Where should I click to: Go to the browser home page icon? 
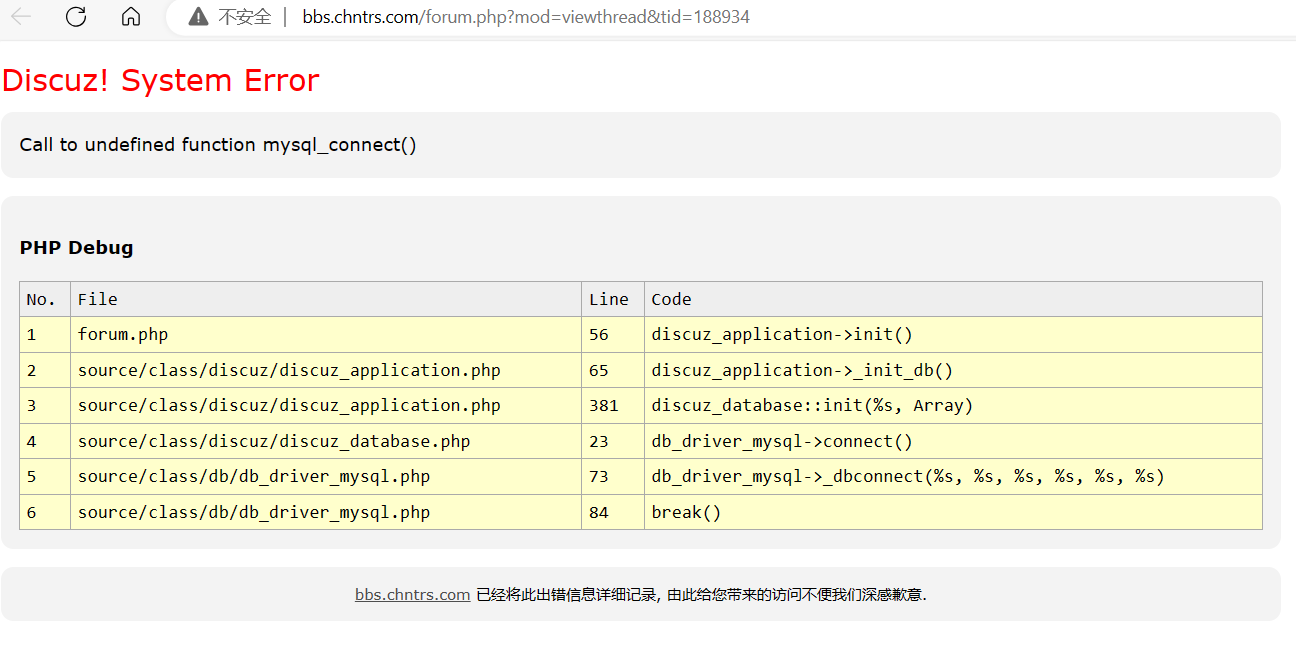pos(130,17)
